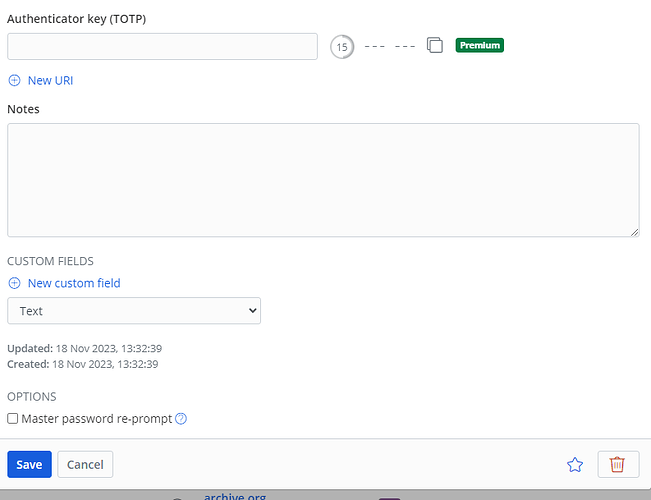Add a New custom field
Screen dimensions: 651x500
[74, 283]
